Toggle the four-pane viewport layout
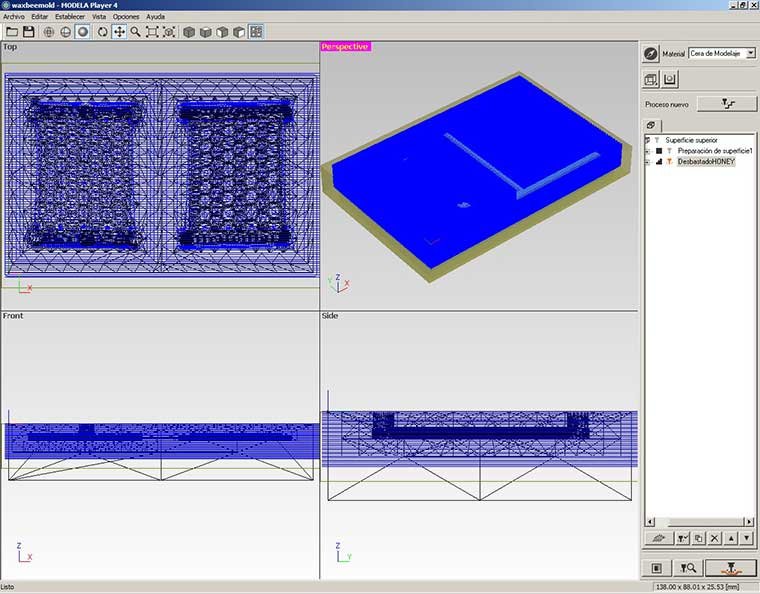 tap(256, 32)
